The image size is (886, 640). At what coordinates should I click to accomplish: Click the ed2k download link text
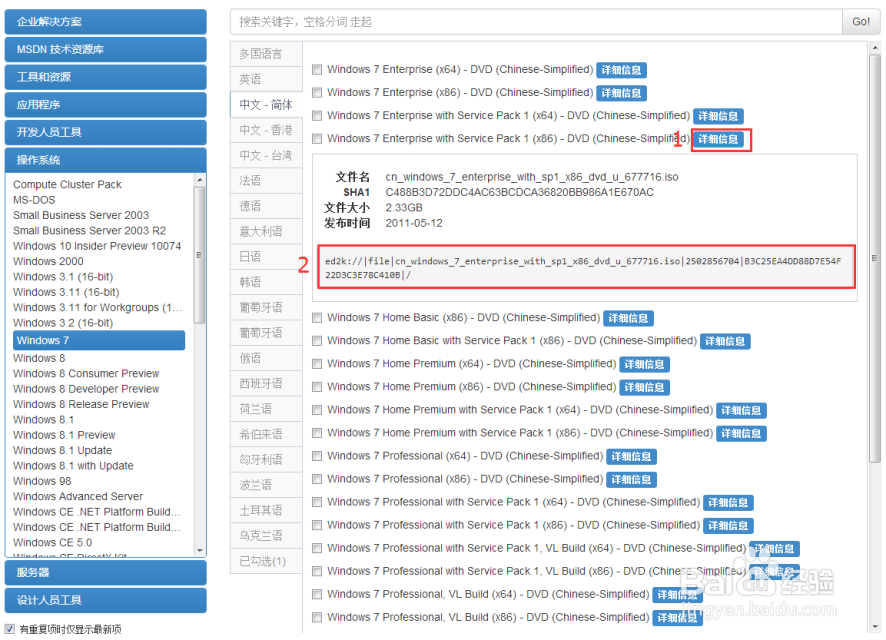(583, 268)
